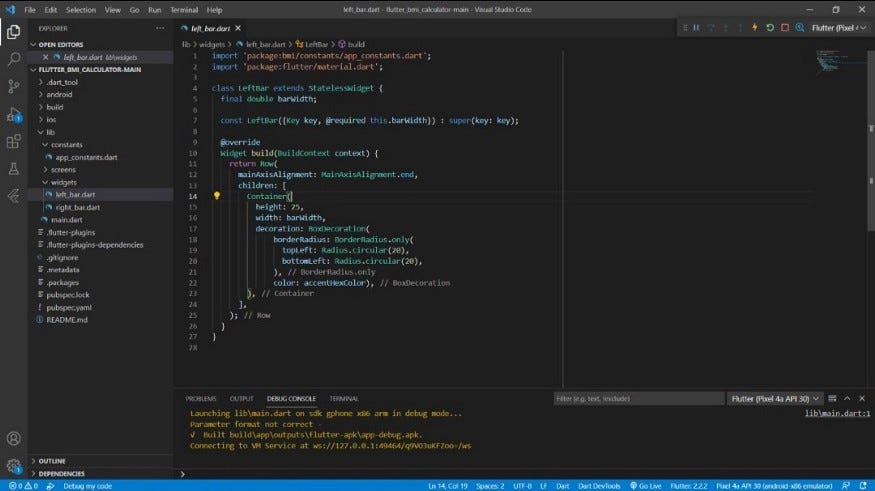
Task: Open the Terminal menu
Action: 184,9
